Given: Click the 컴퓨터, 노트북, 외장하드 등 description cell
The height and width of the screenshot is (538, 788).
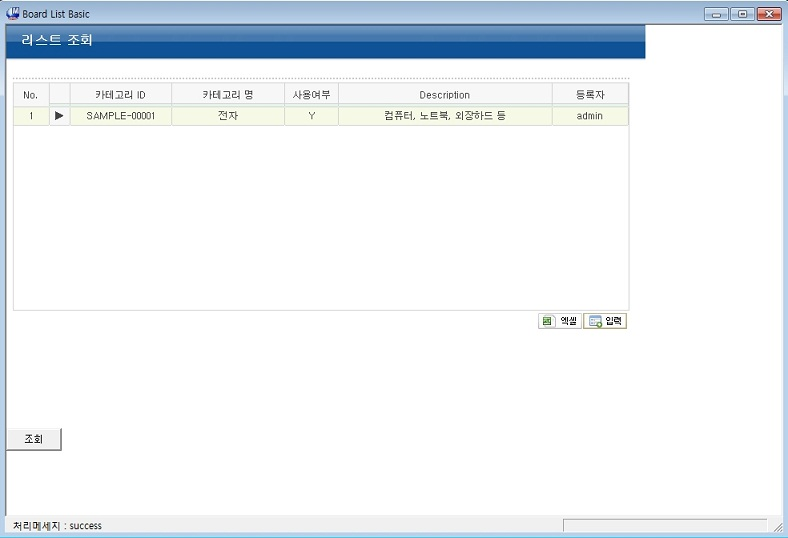Looking at the screenshot, I should point(444,116).
